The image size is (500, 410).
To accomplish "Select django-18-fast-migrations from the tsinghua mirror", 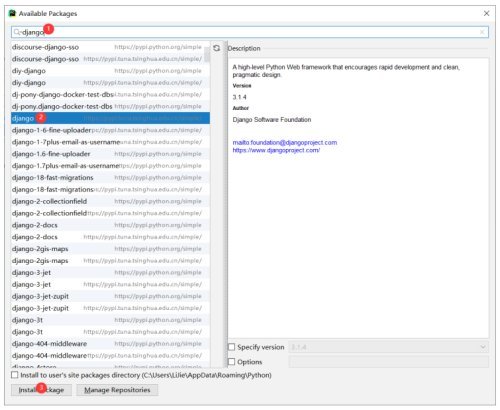I will (110, 189).
